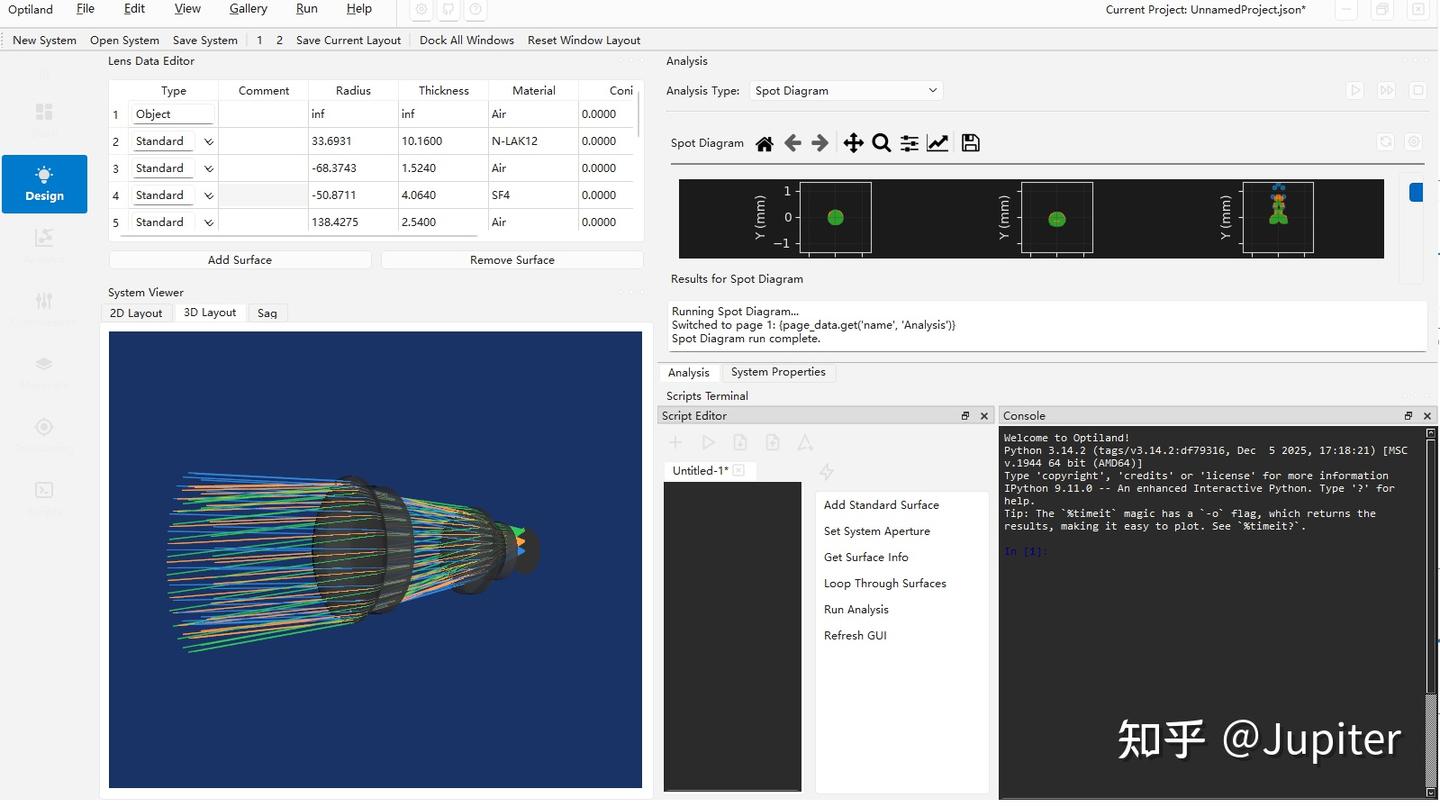This screenshot has height=807, width=1440.
Task: Open the Gallery menu
Action: pyautogui.click(x=248, y=9)
